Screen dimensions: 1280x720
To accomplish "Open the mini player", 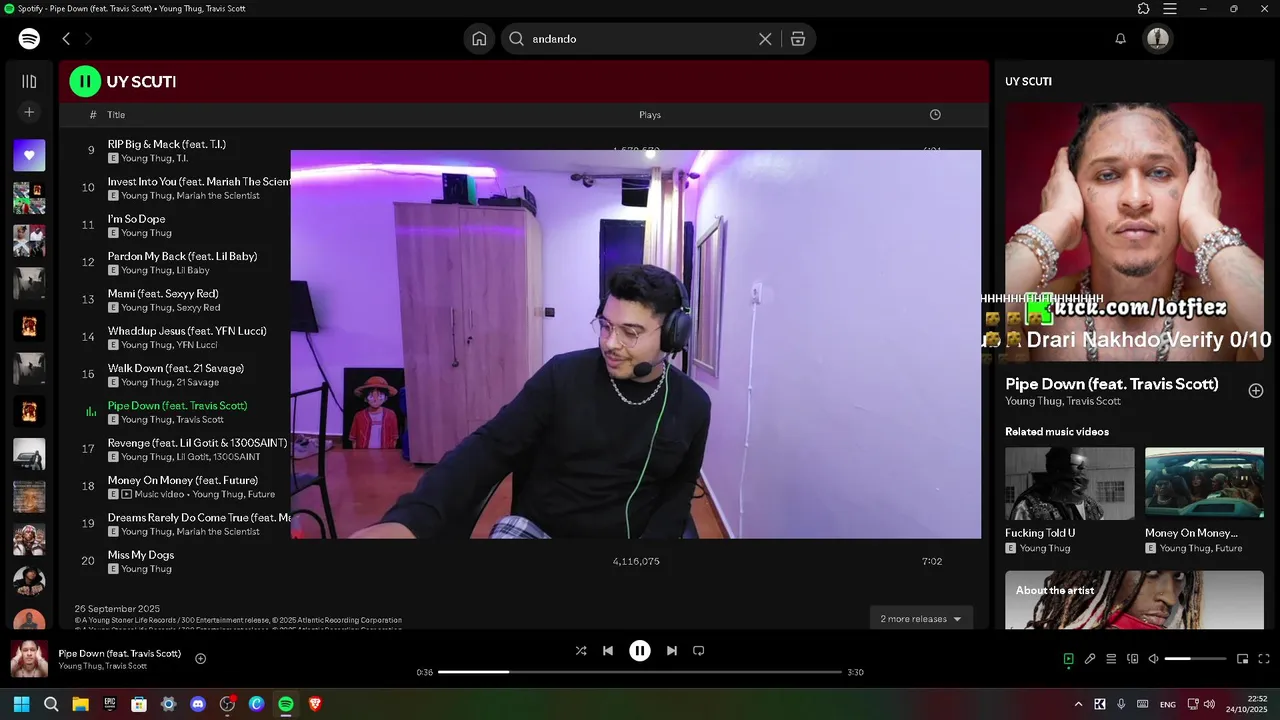I will click(x=1243, y=659).
